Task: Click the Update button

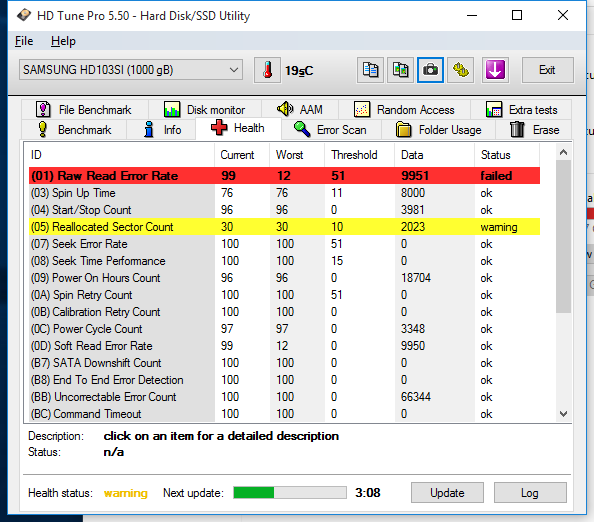Action: click(x=447, y=492)
